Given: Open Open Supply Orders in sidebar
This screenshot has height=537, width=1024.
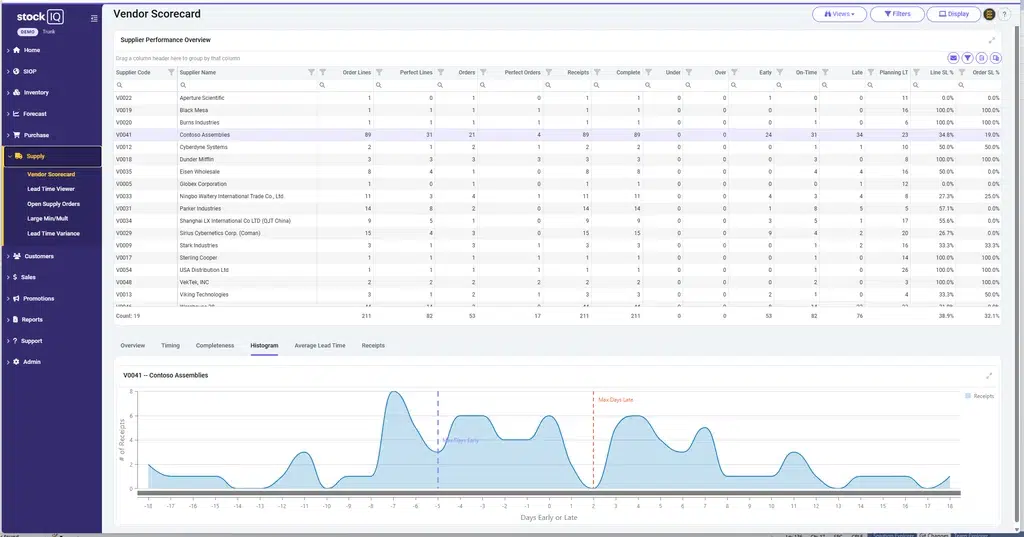Looking at the screenshot, I should click(54, 204).
